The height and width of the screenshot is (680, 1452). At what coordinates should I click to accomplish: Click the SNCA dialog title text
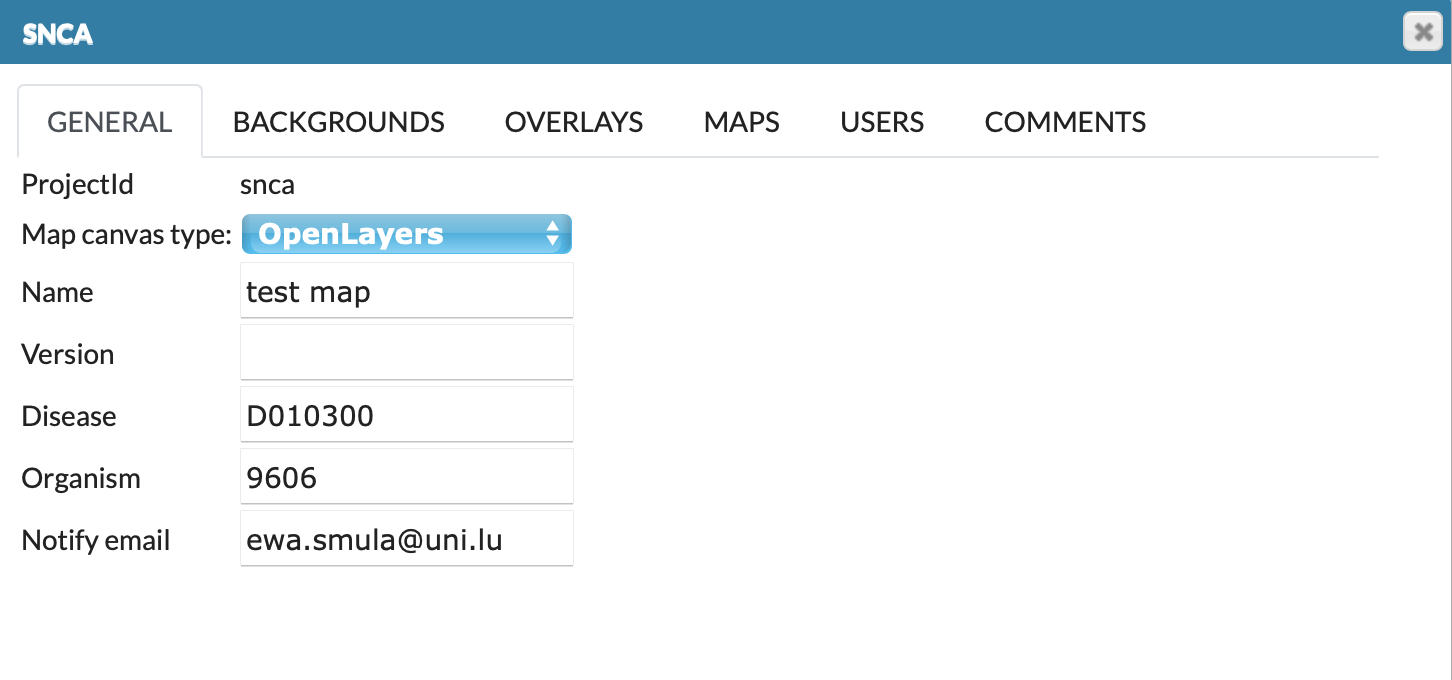tap(57, 34)
